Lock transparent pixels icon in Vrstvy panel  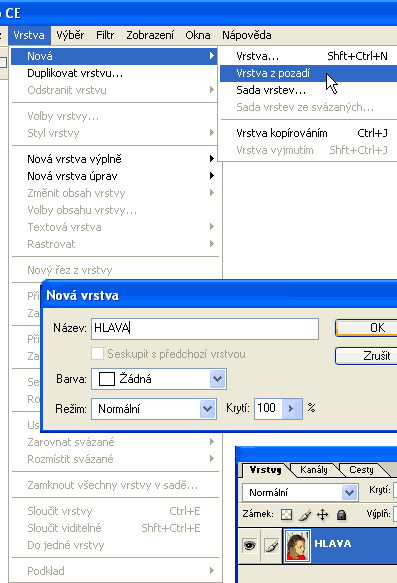[x=286, y=515]
